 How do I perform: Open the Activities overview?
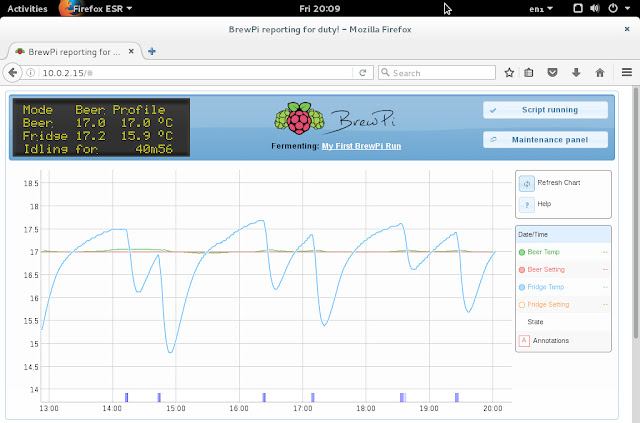[x=27, y=9]
